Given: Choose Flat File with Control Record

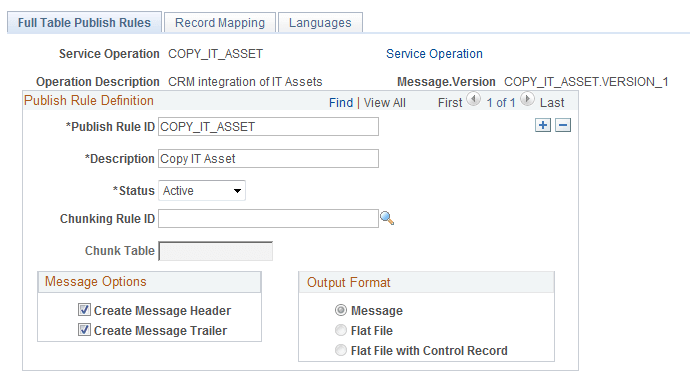Looking at the screenshot, I should [340, 350].
